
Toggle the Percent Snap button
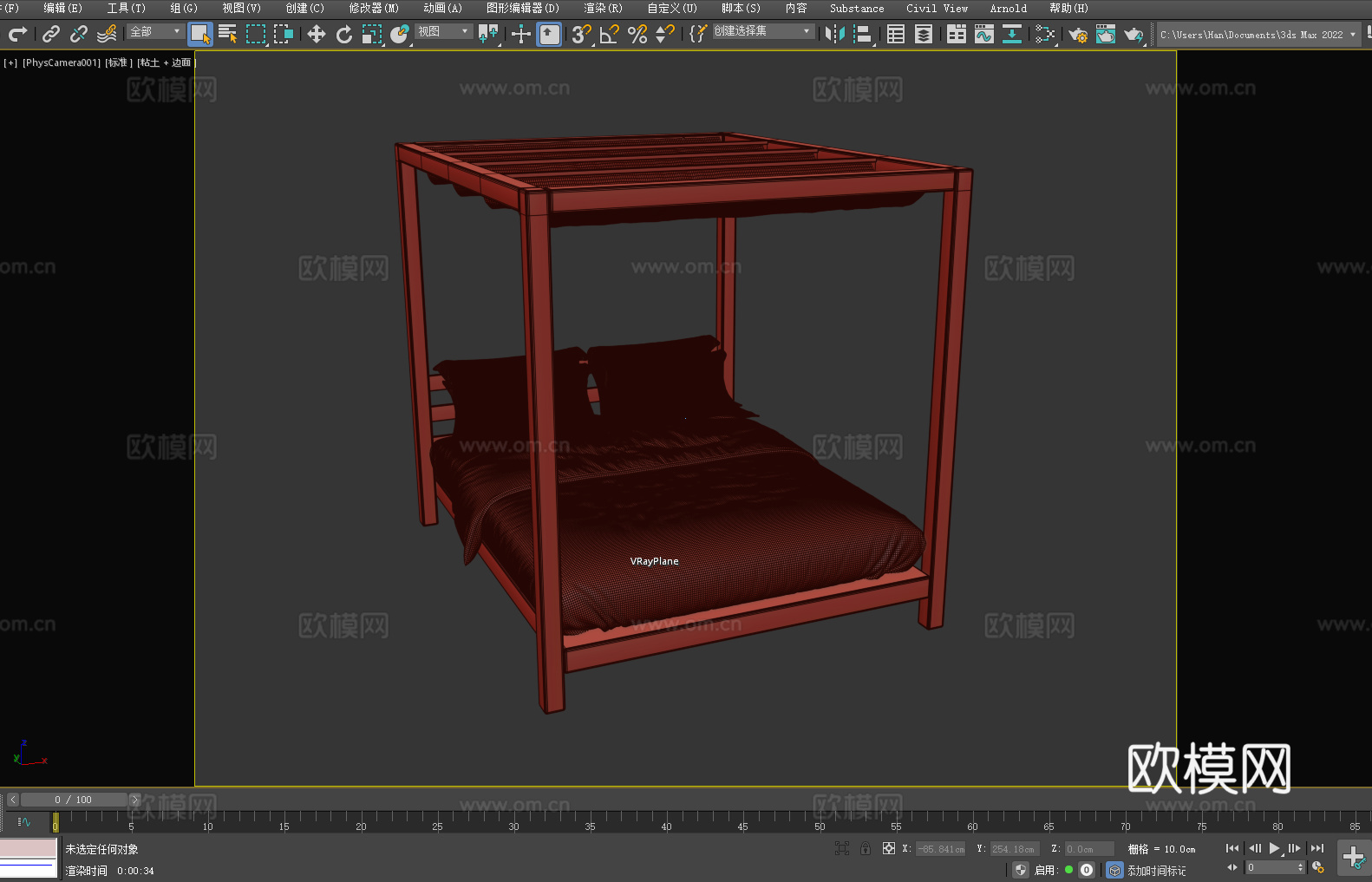(637, 34)
